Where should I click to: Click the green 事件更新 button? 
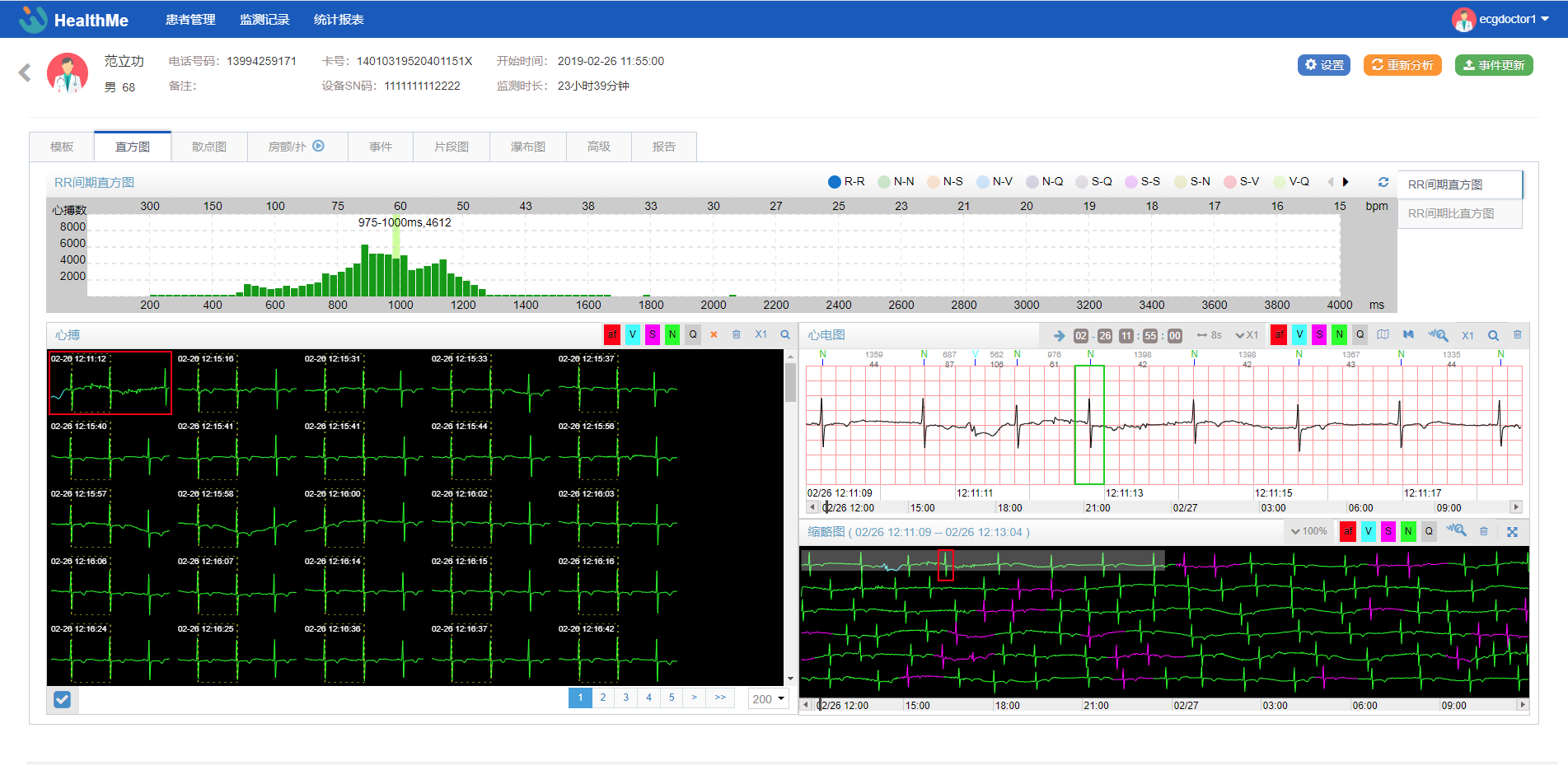[x=1493, y=65]
